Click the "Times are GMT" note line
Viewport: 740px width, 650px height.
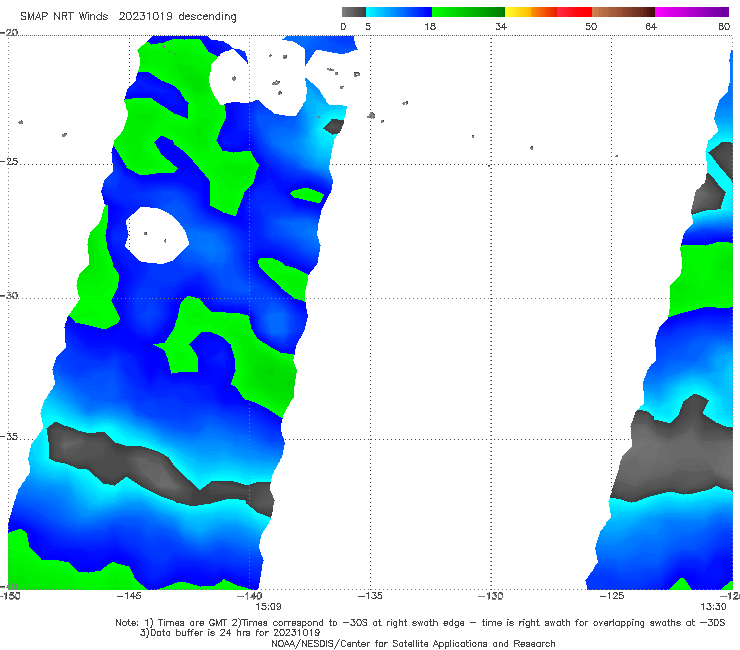420,623
